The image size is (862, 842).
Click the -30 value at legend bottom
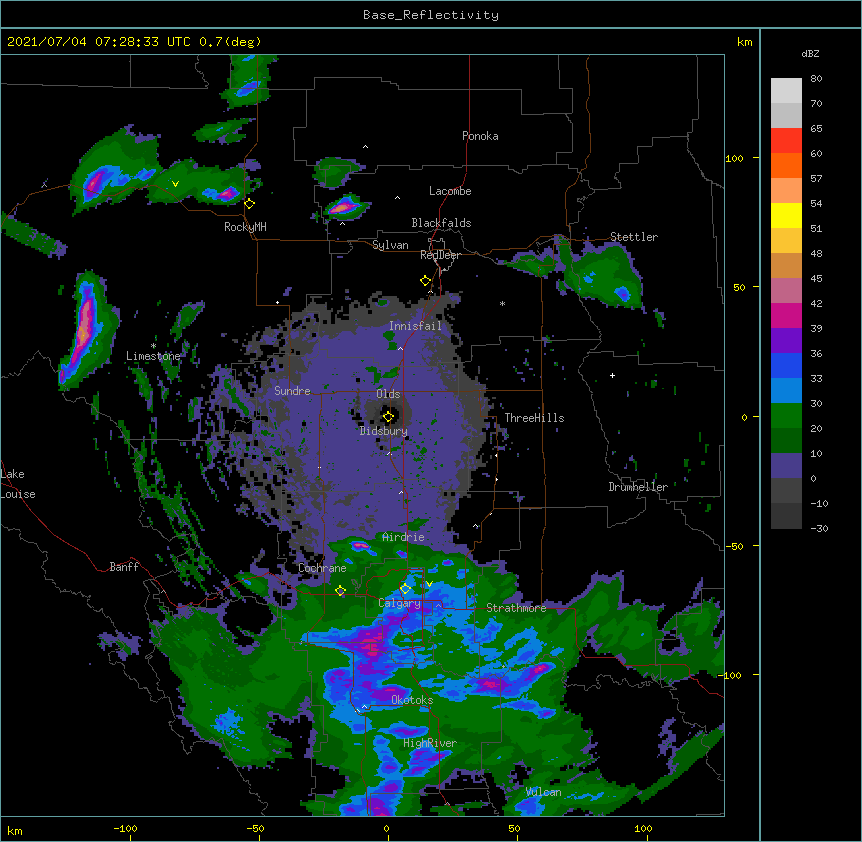(x=819, y=529)
